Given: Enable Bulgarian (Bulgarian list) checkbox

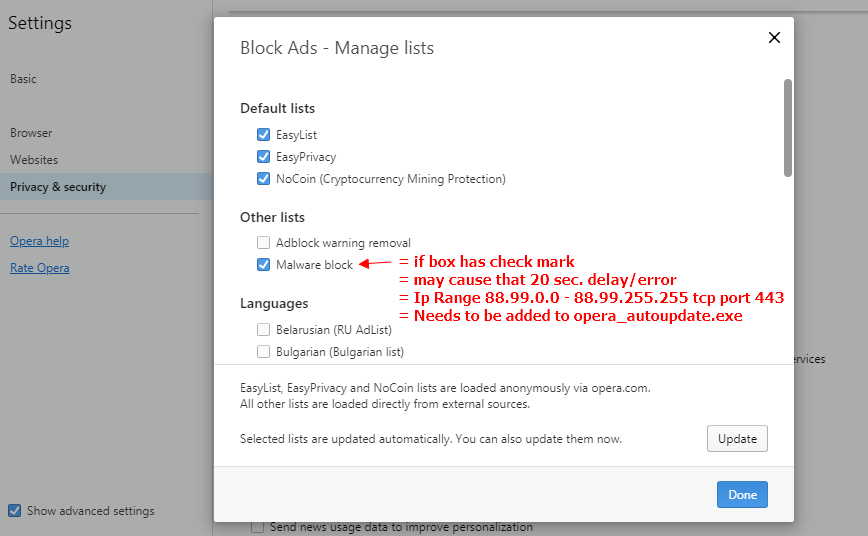Looking at the screenshot, I should 264,352.
